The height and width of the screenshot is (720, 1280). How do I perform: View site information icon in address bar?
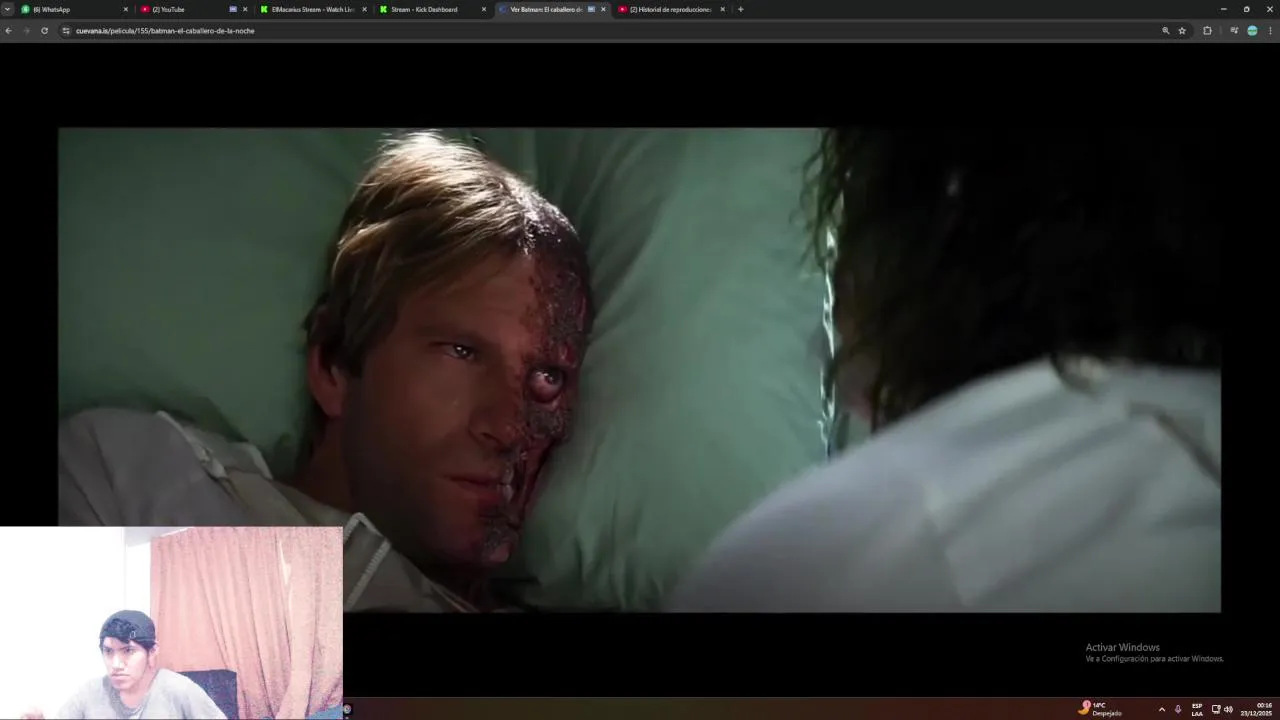click(x=66, y=31)
